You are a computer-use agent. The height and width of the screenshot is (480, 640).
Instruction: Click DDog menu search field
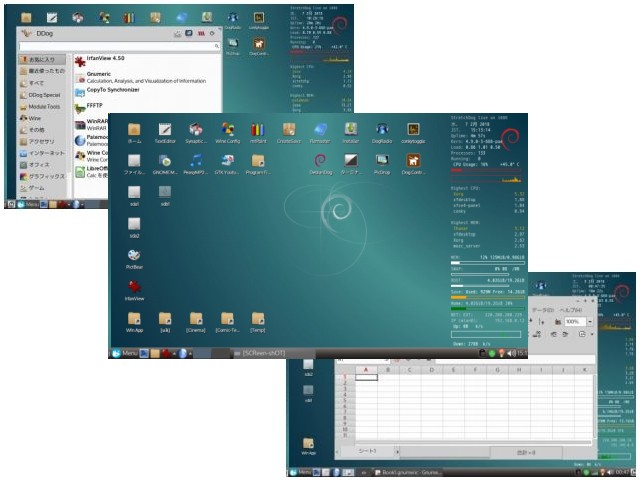[120, 47]
